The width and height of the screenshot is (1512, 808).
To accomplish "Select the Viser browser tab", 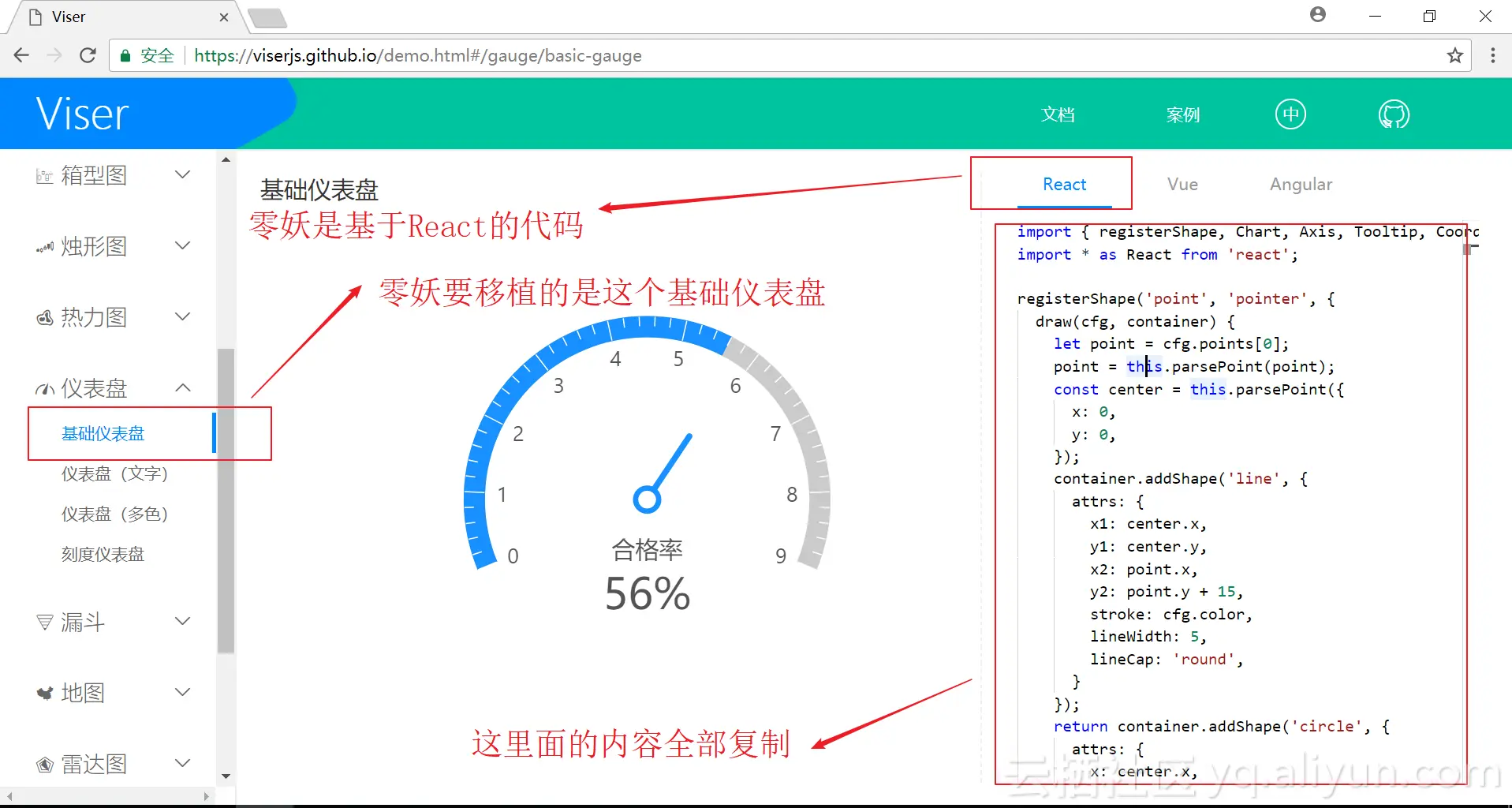I will [126, 17].
